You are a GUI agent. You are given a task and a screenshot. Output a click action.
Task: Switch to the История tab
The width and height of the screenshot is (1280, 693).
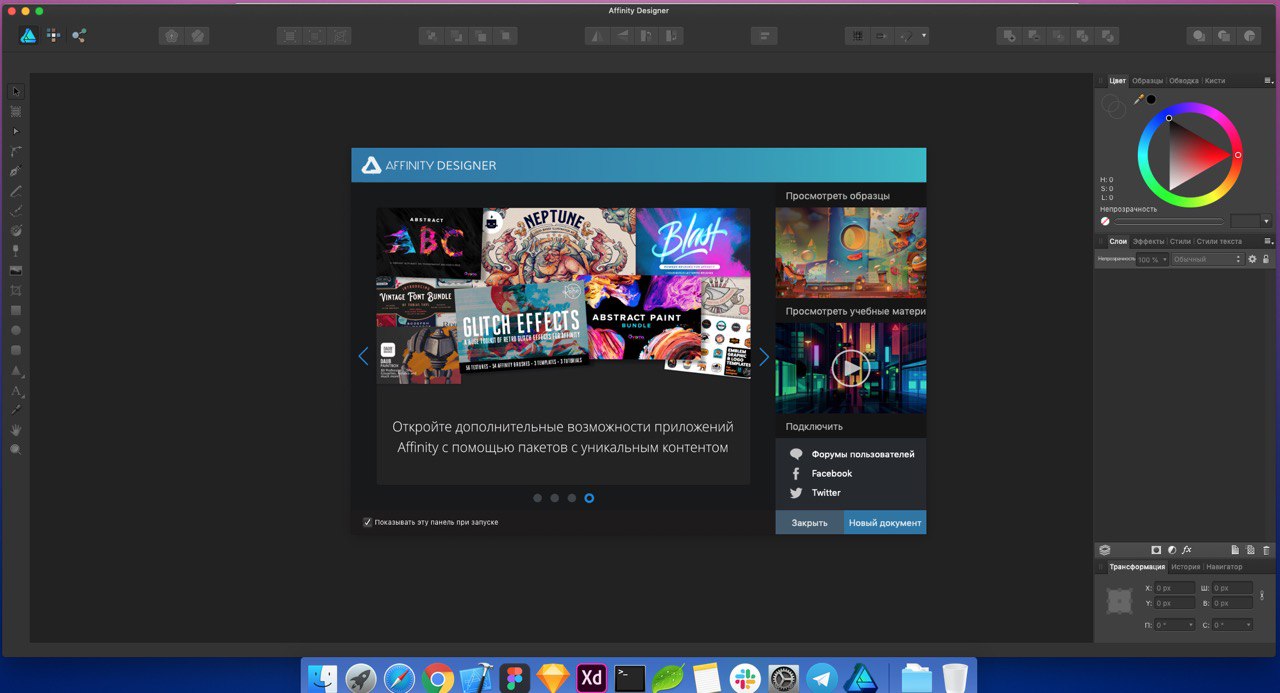click(1186, 567)
